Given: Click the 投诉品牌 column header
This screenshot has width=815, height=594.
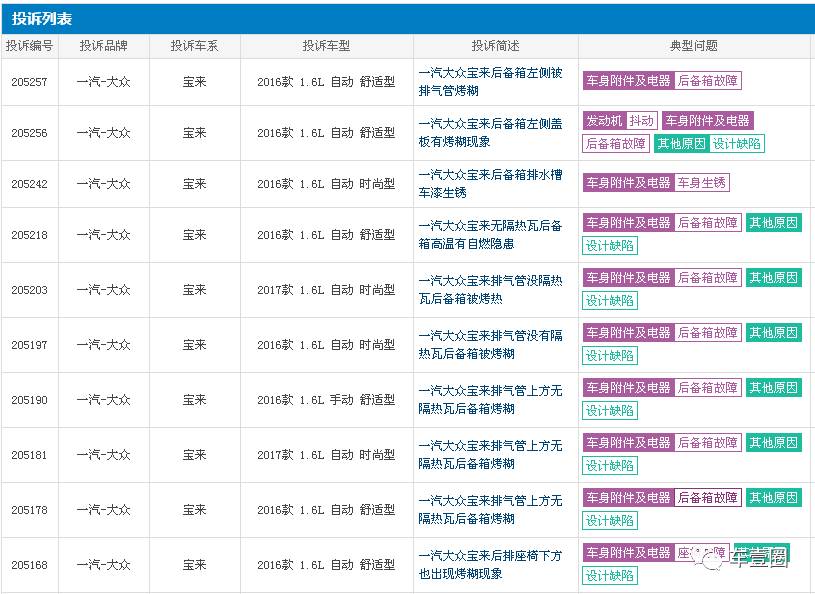Looking at the screenshot, I should pos(103,46).
